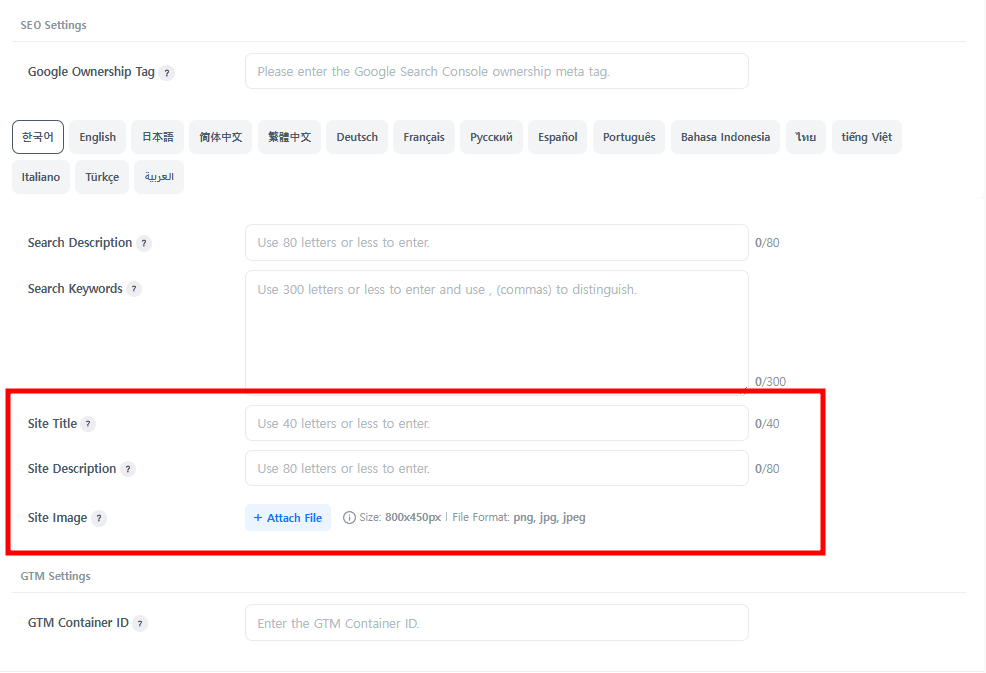Viewport: 986px width, 673px height.
Task: Select the Türkçe language tab
Action: point(102,177)
